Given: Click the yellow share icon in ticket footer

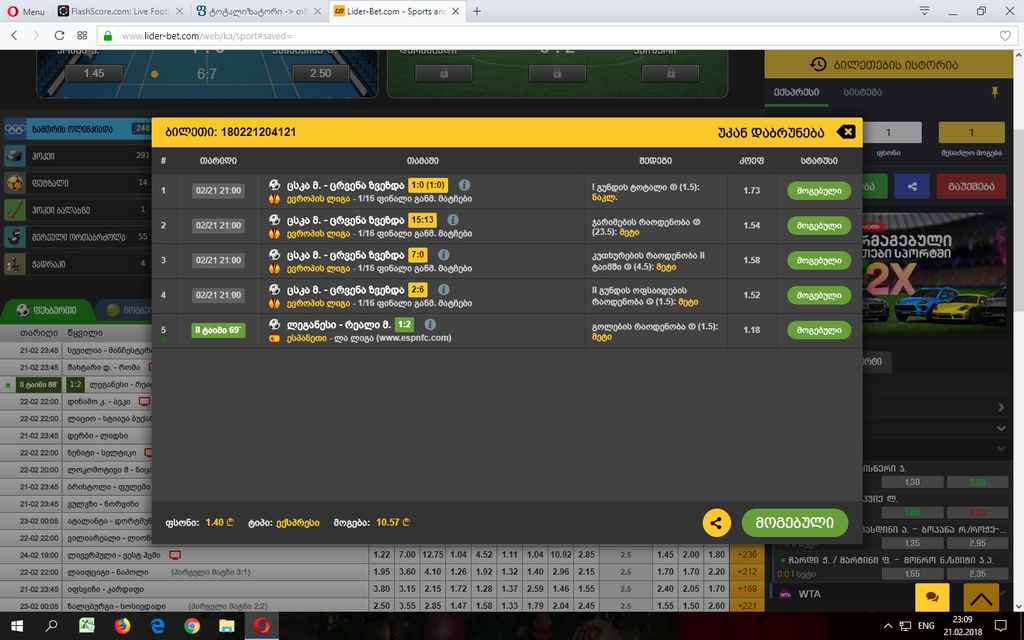Looking at the screenshot, I should 716,523.
